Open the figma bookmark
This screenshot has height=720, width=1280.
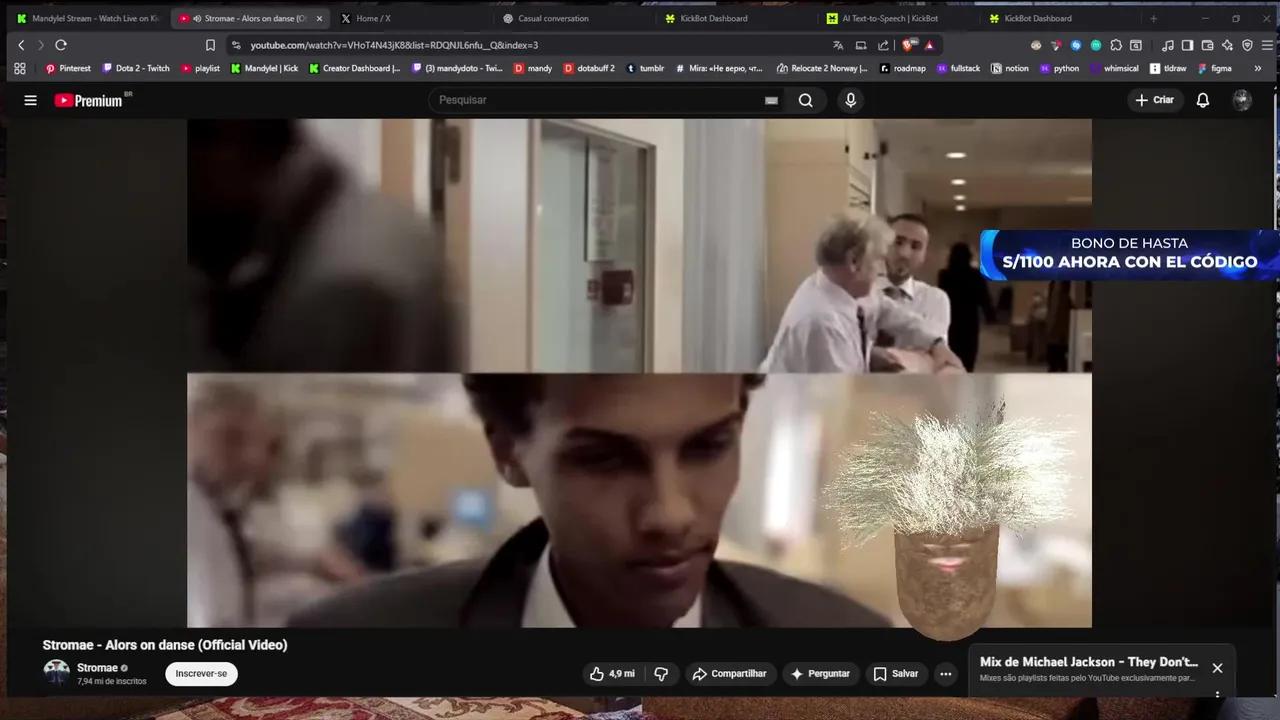[1215, 68]
